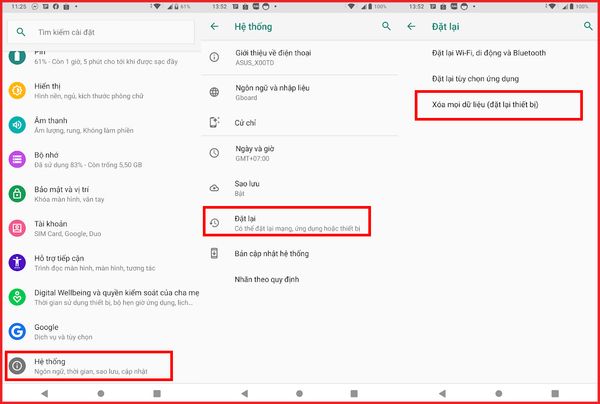This screenshot has height=404, width=600.
Task: Tap the Cử chỉ gestures phone icon
Action: [x=214, y=122]
